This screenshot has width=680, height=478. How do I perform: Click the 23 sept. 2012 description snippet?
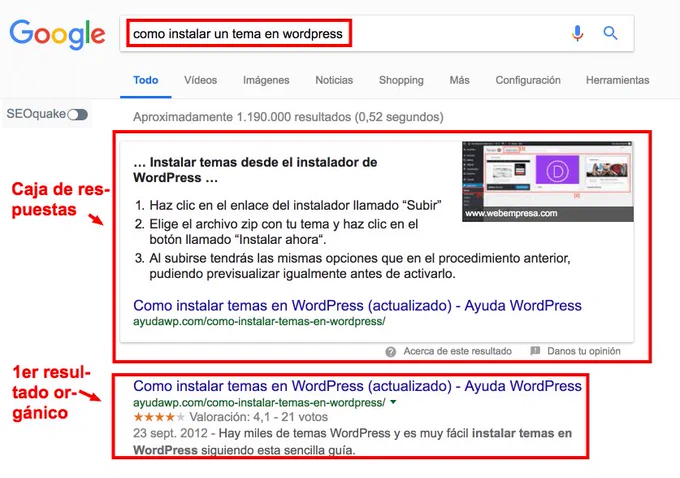(x=352, y=442)
